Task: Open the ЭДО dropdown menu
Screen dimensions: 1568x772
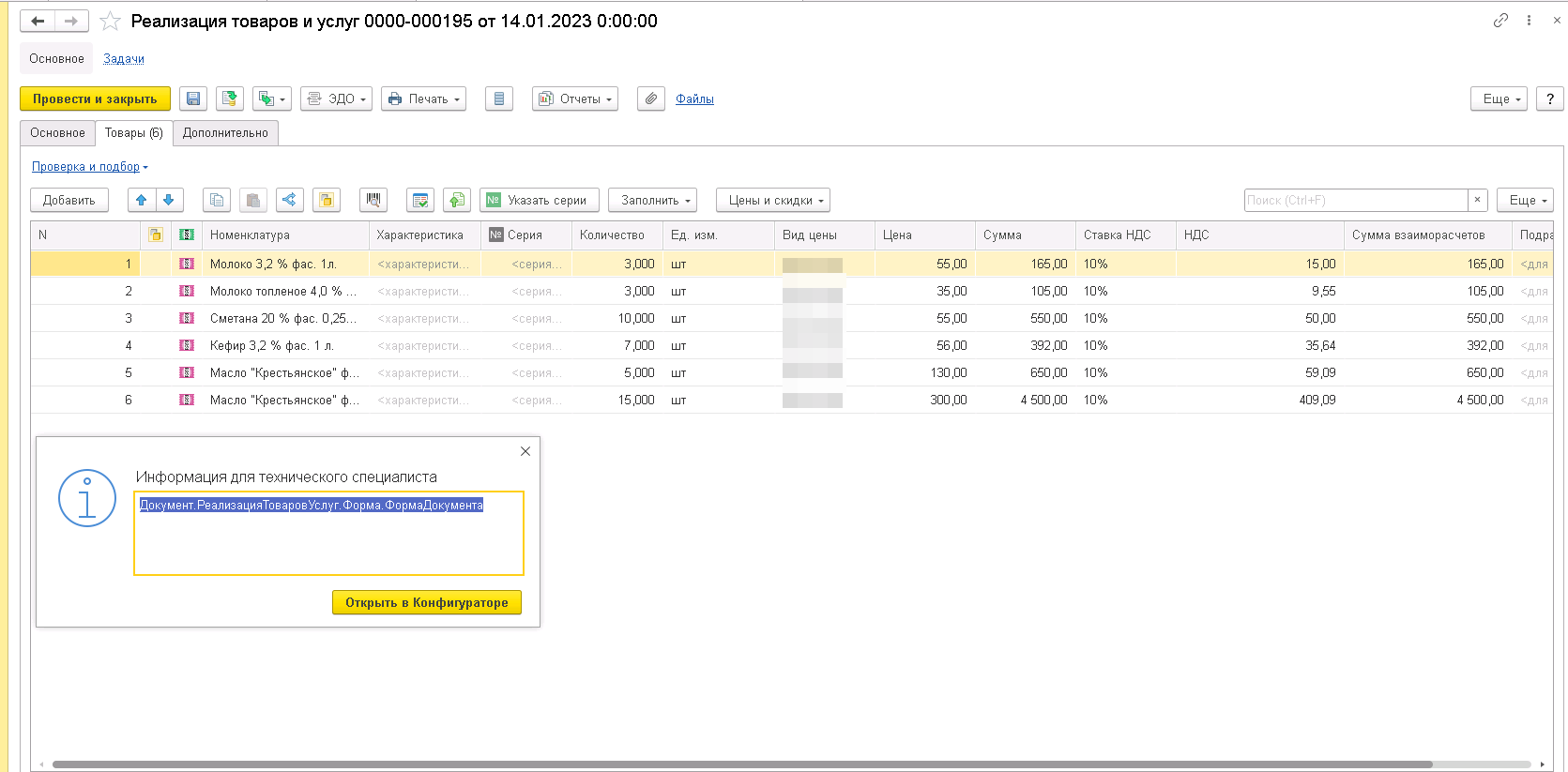Action: point(336,98)
